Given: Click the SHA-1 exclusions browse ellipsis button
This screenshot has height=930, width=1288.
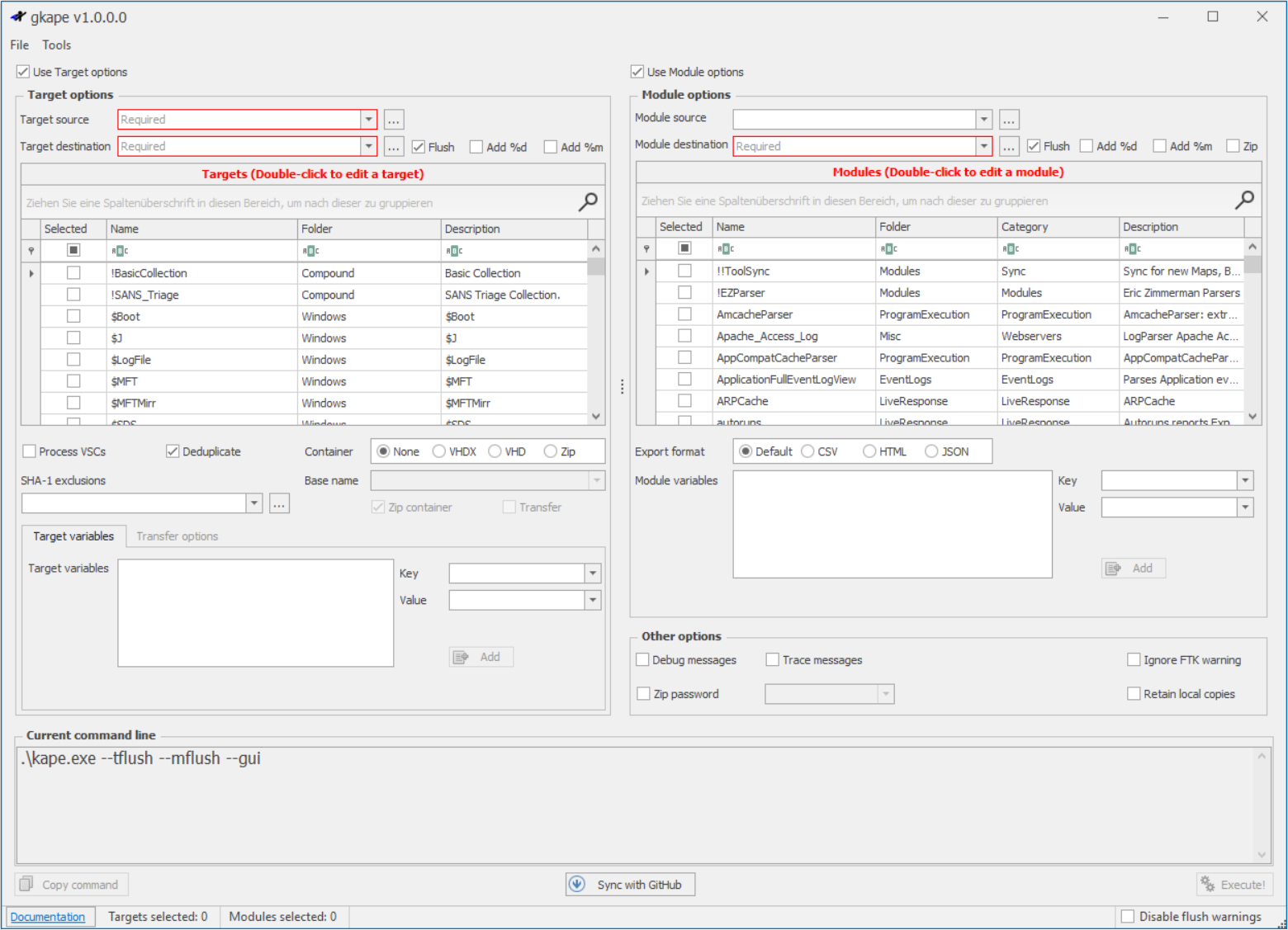Looking at the screenshot, I should [x=280, y=503].
